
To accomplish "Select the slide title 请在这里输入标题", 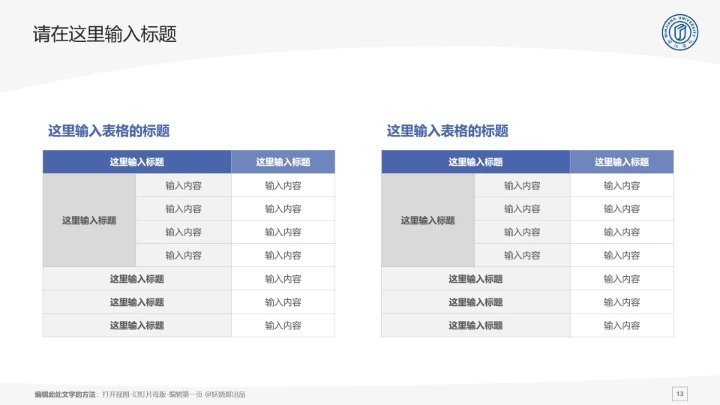I will click(105, 34).
